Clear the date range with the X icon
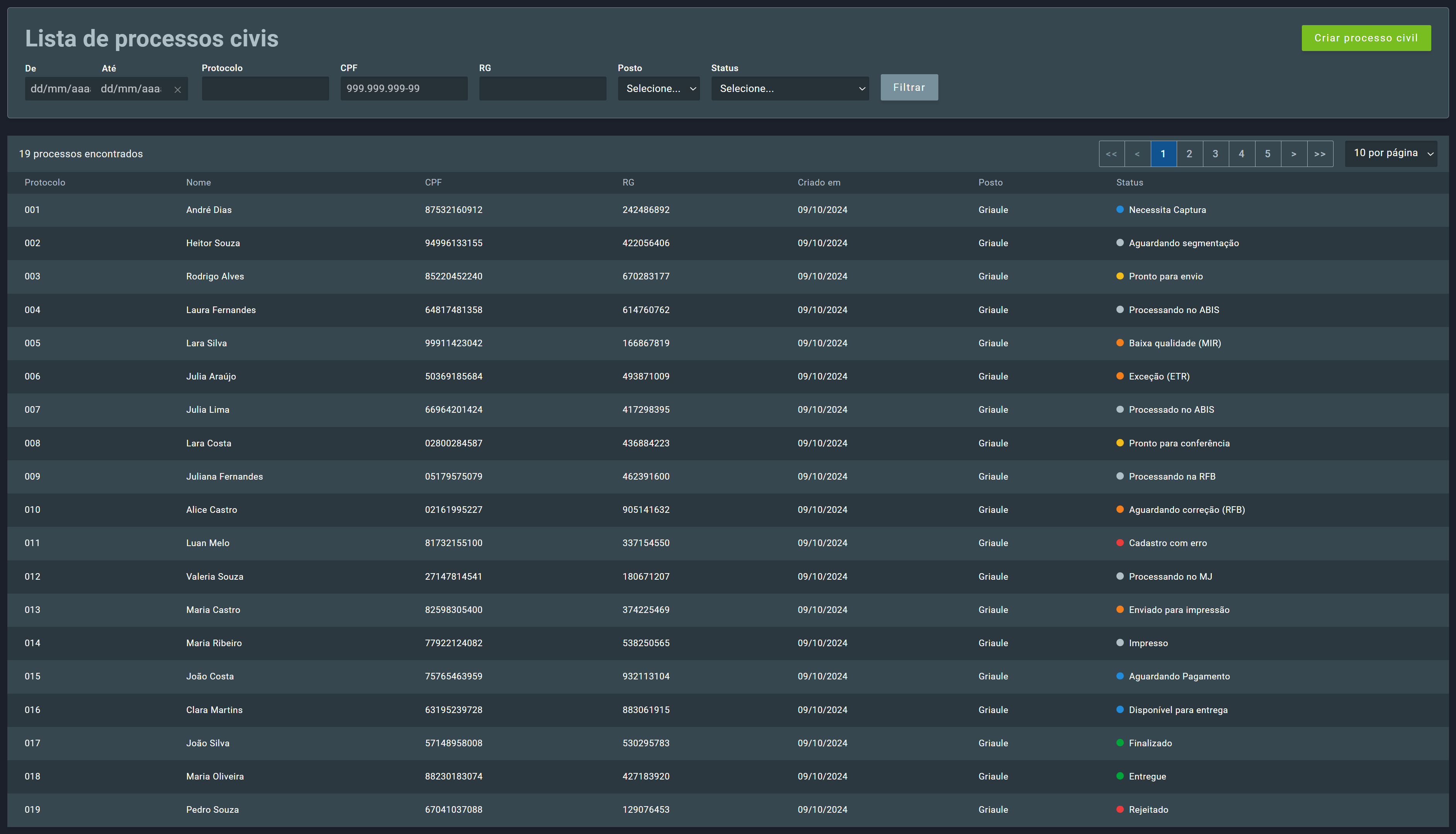This screenshot has width=1456, height=834. coord(177,90)
